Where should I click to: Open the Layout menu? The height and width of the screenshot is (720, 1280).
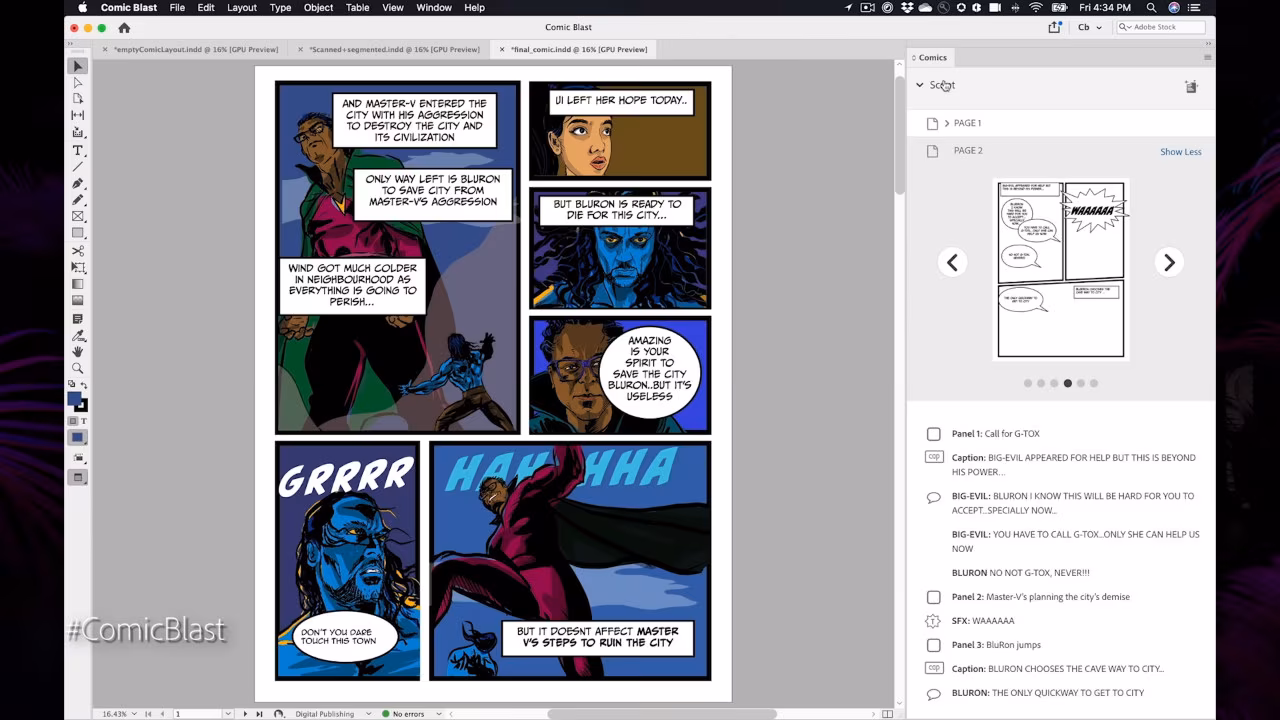(241, 8)
